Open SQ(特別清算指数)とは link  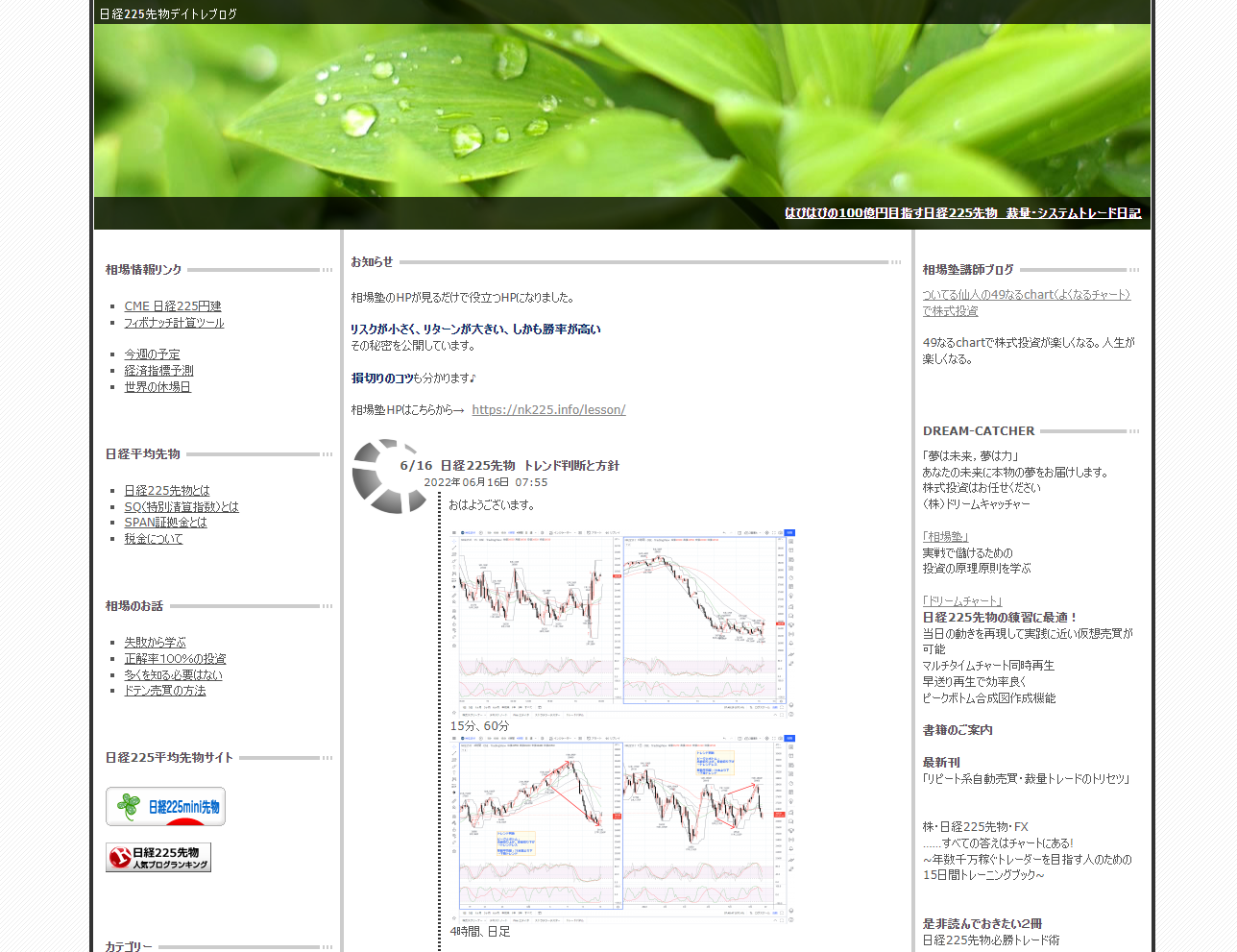(x=182, y=507)
